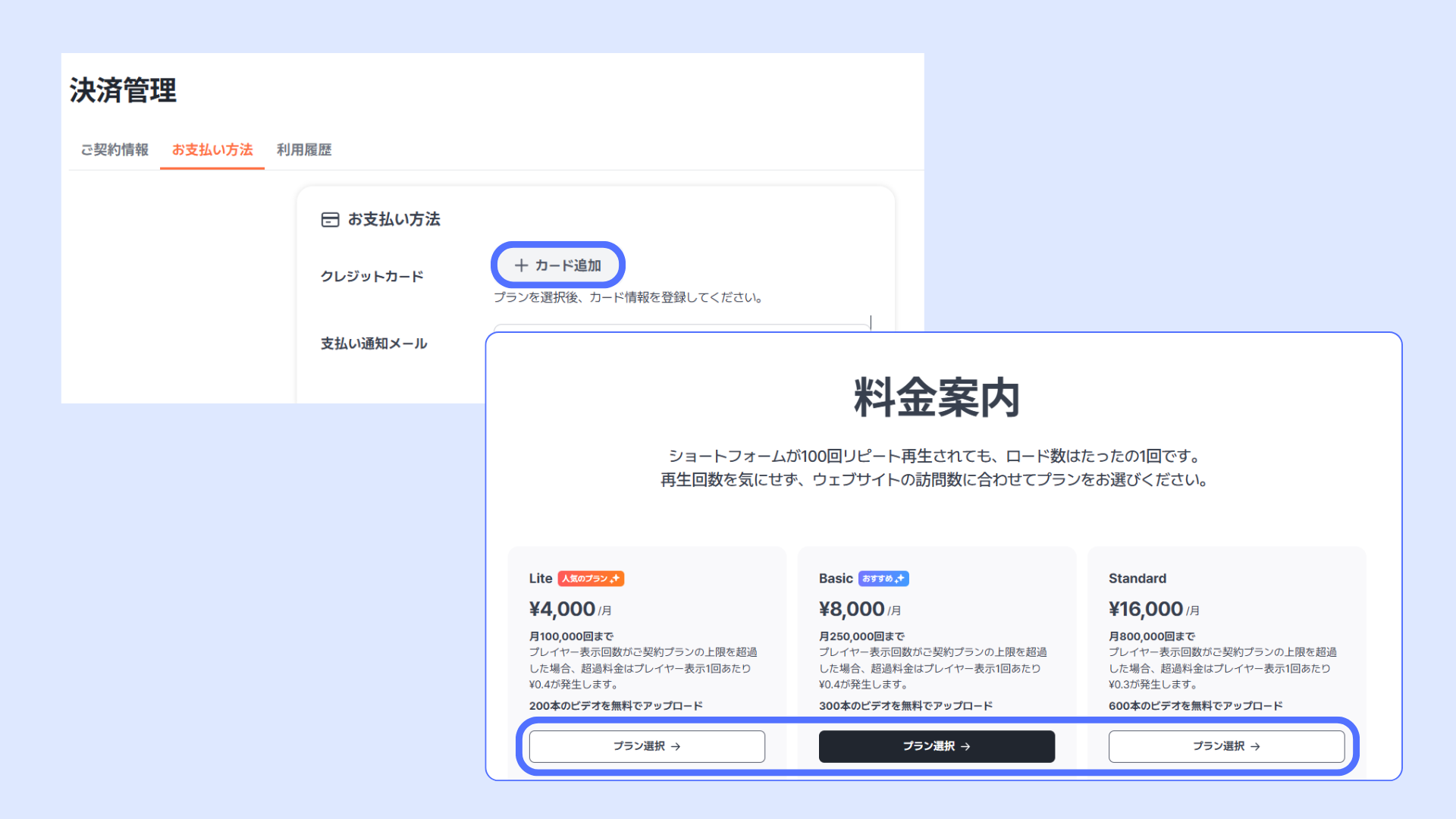Screen dimensions: 1456x819
Task: Click the 料金案内 heading
Action: [x=936, y=397]
